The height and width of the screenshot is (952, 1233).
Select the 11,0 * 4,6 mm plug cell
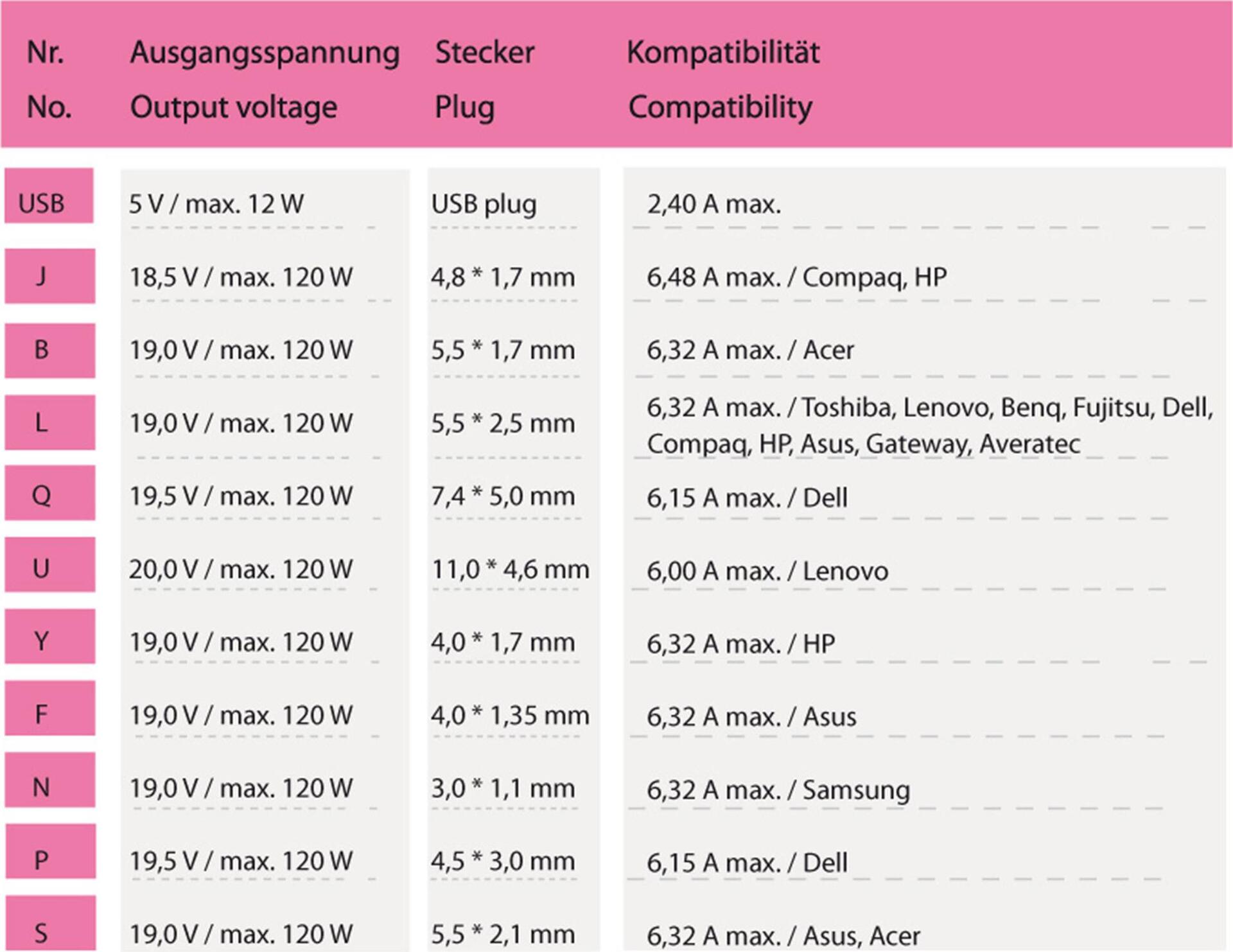[x=511, y=569]
